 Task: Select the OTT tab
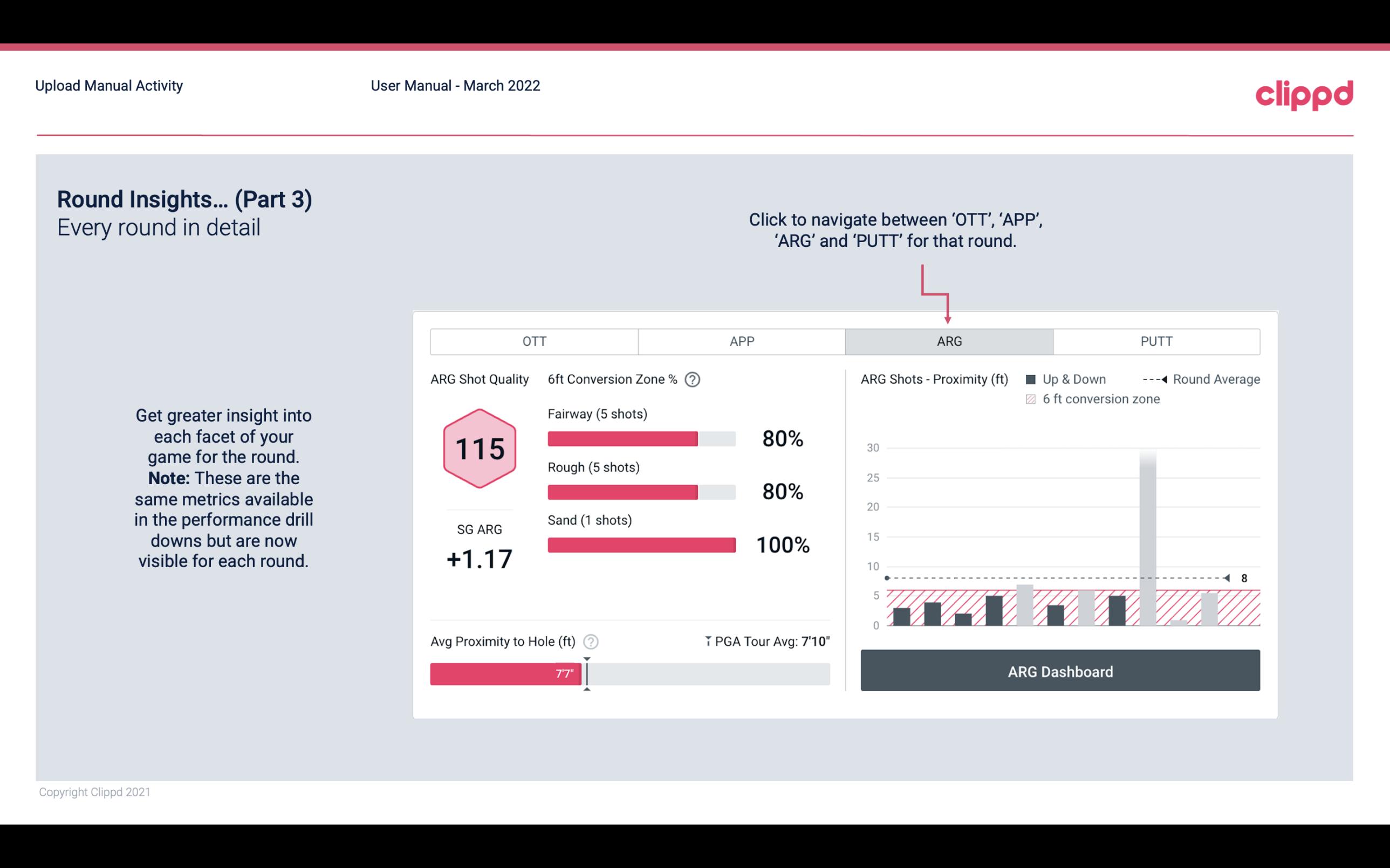535,342
